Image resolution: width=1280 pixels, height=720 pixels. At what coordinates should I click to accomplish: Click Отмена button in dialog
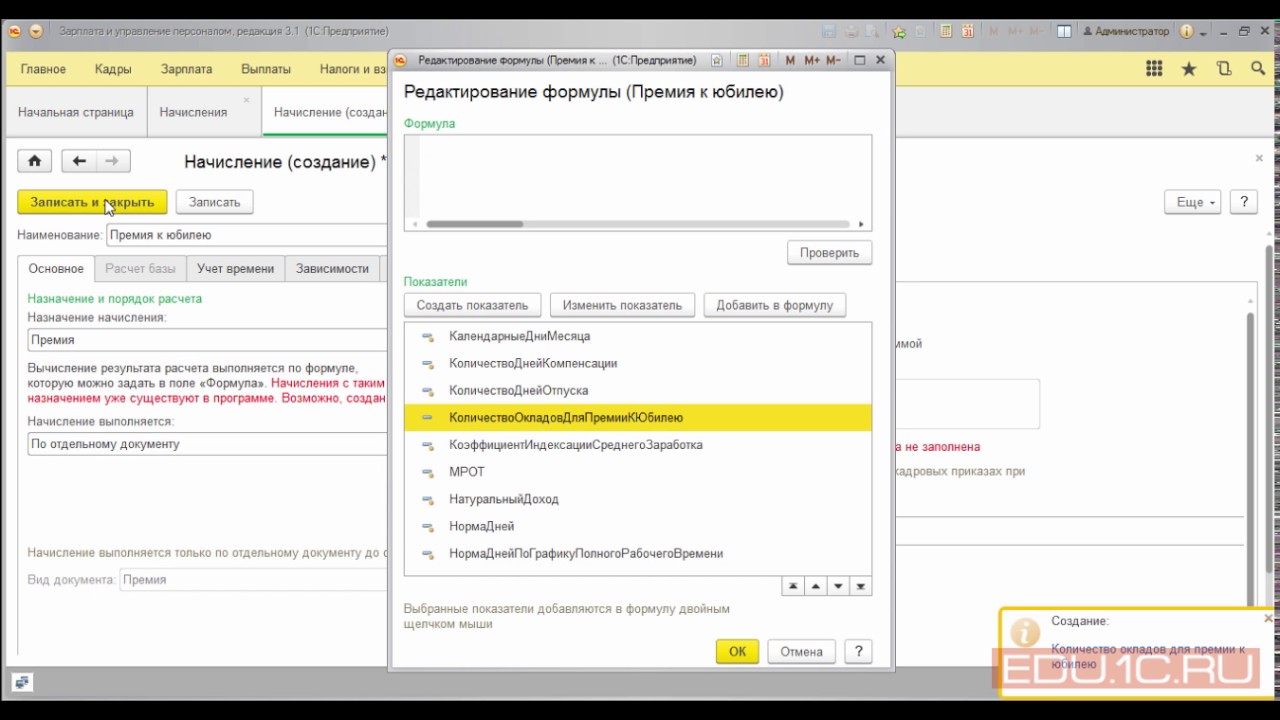[x=801, y=651]
